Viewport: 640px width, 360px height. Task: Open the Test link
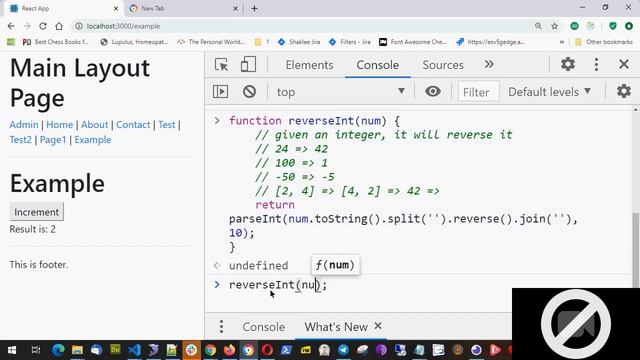tap(167, 124)
